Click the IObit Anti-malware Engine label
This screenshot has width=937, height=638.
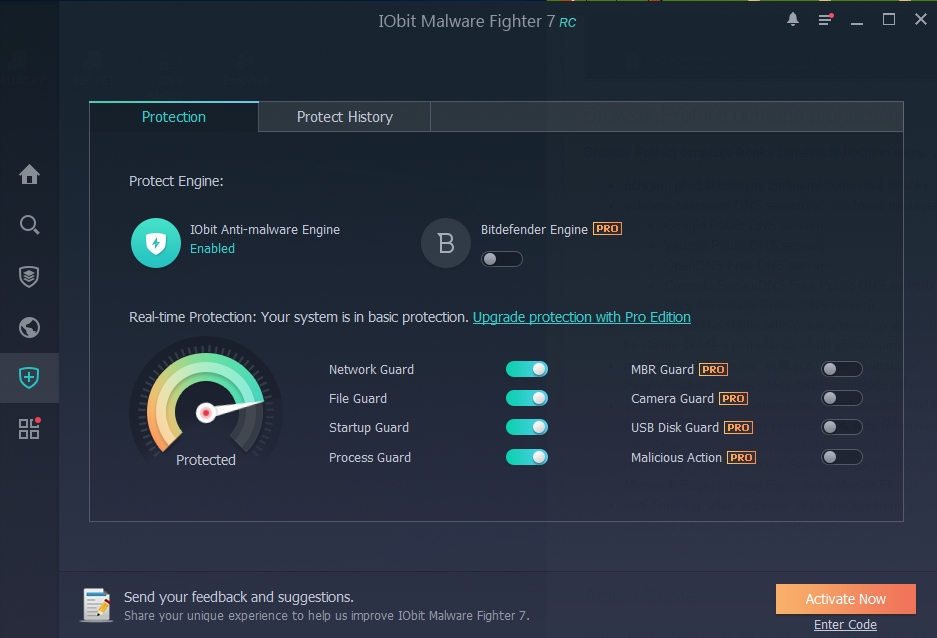[x=265, y=229]
